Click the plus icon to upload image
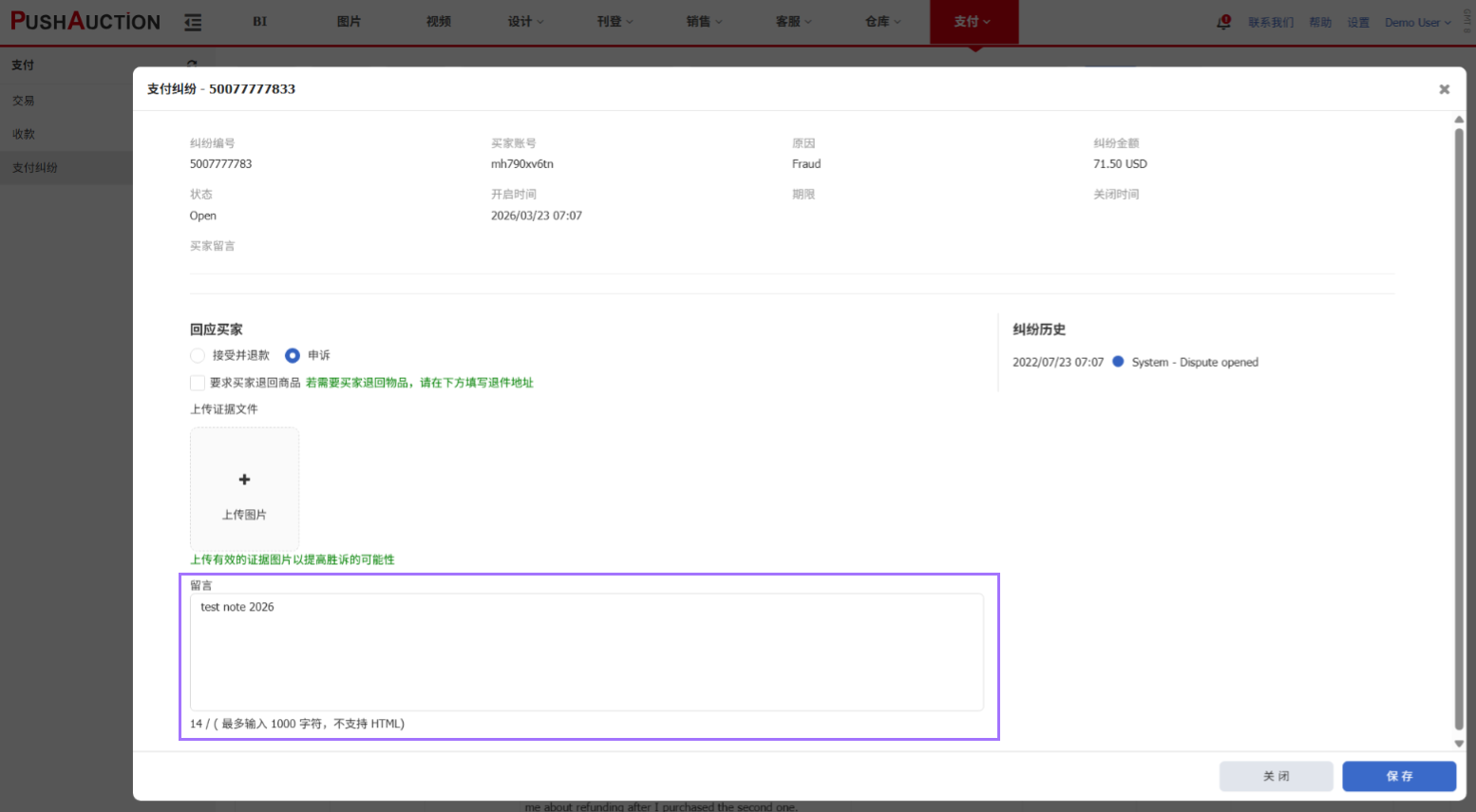Screen dimensions: 1476x812 244,480
